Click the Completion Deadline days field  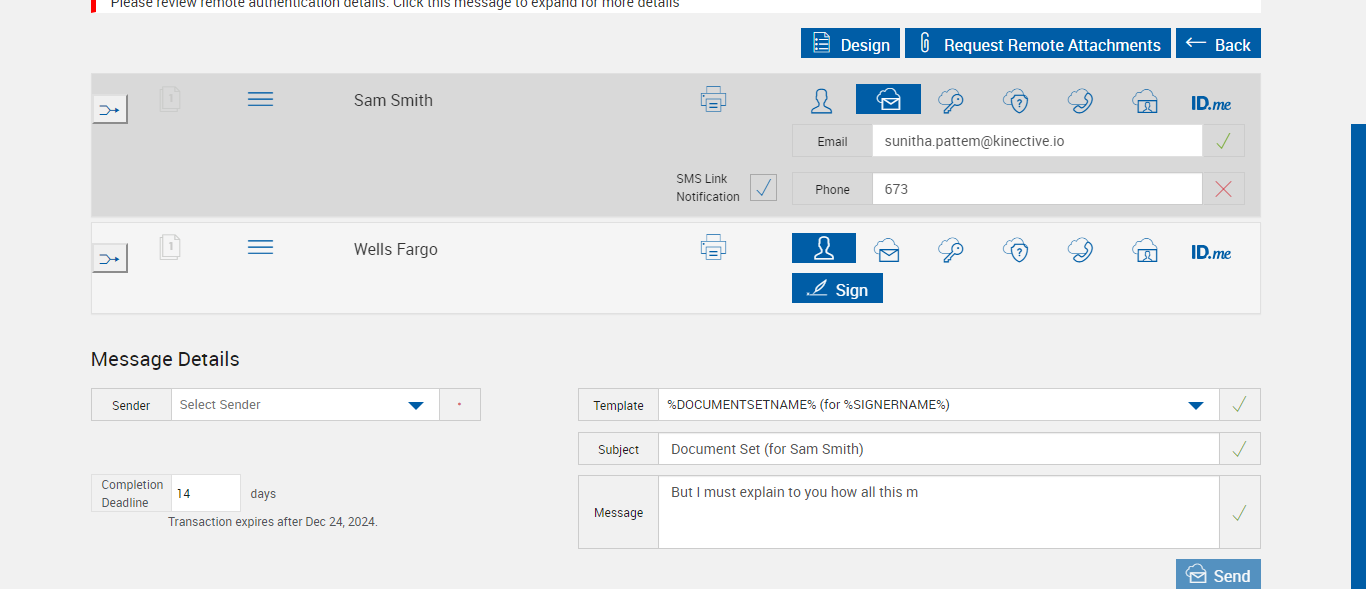coord(206,493)
